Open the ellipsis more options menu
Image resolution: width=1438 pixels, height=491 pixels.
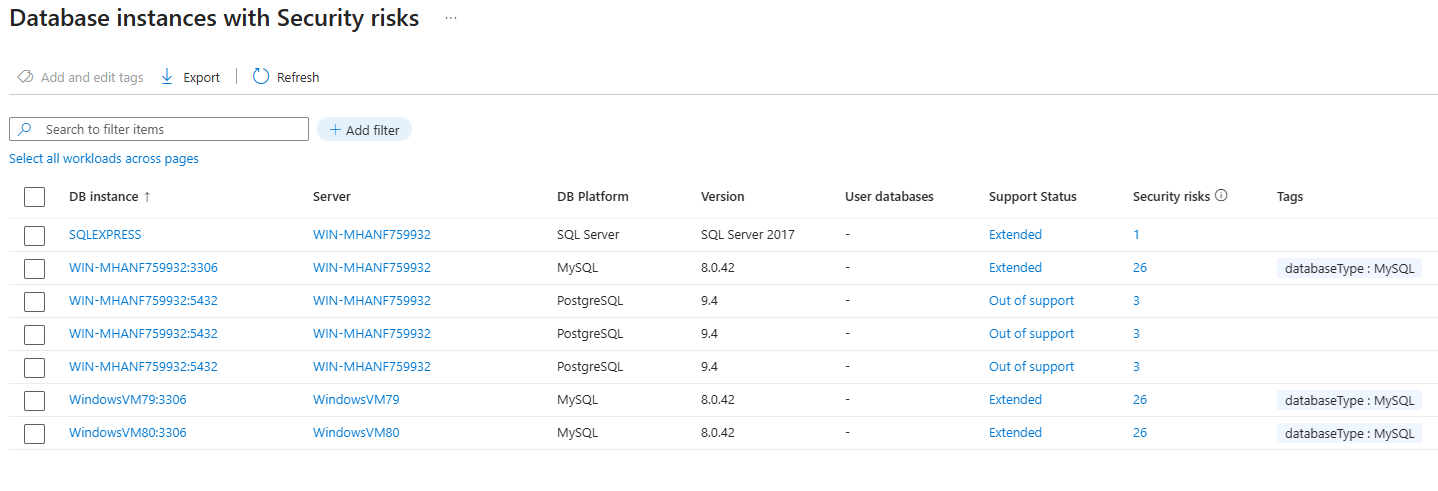(451, 19)
